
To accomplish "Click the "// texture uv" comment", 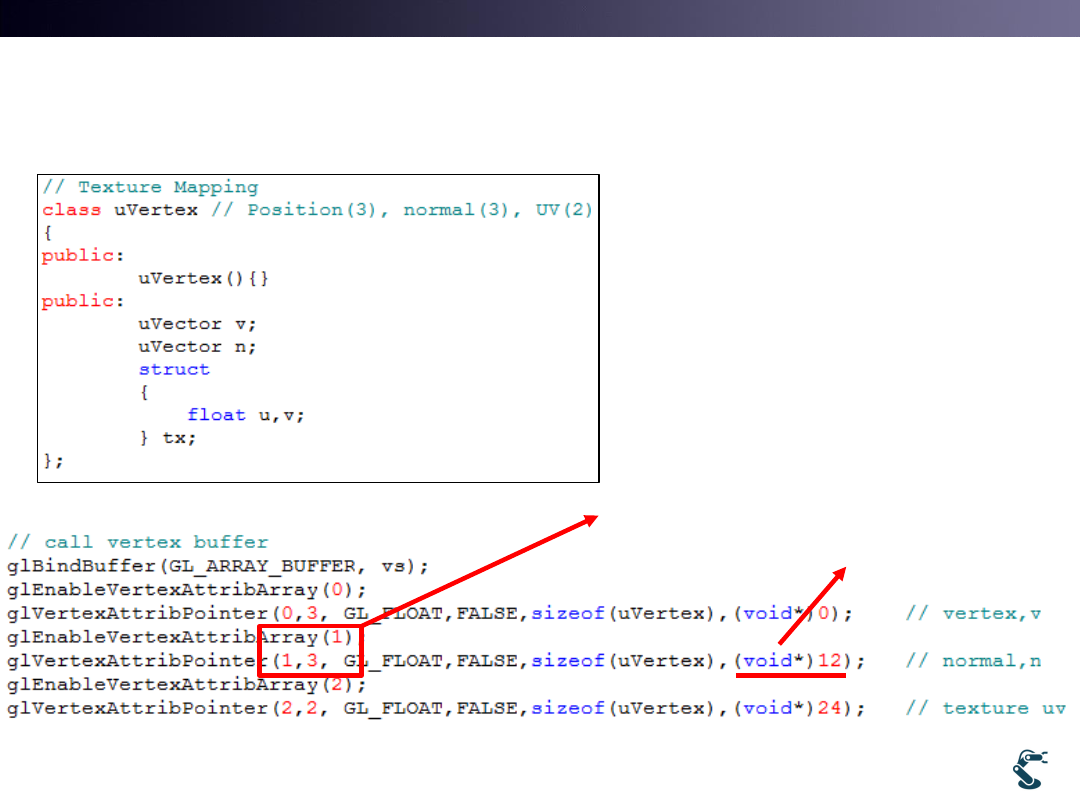I will coord(985,708).
